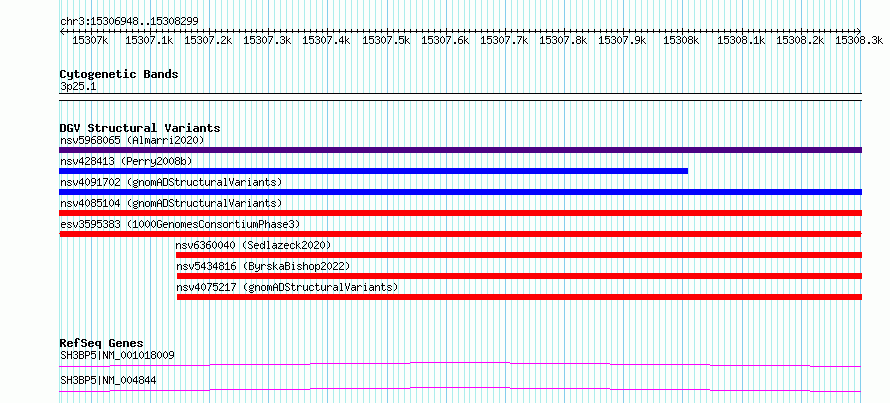The height and width of the screenshot is (403, 890).
Task: Click the 15307.8k ruler tick label
Action: point(563,40)
